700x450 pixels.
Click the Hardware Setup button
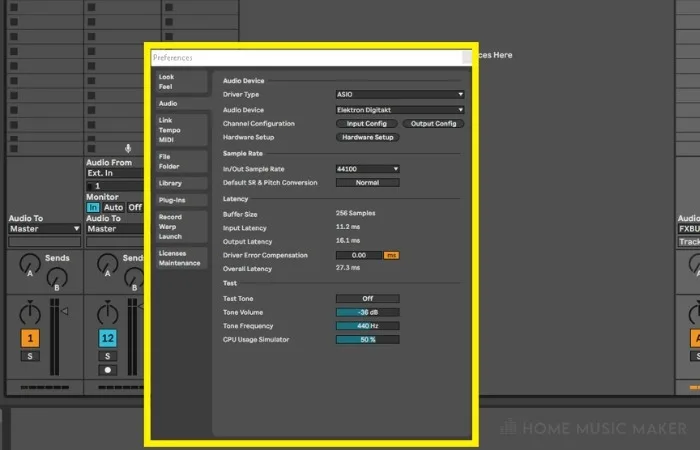tap(367, 137)
